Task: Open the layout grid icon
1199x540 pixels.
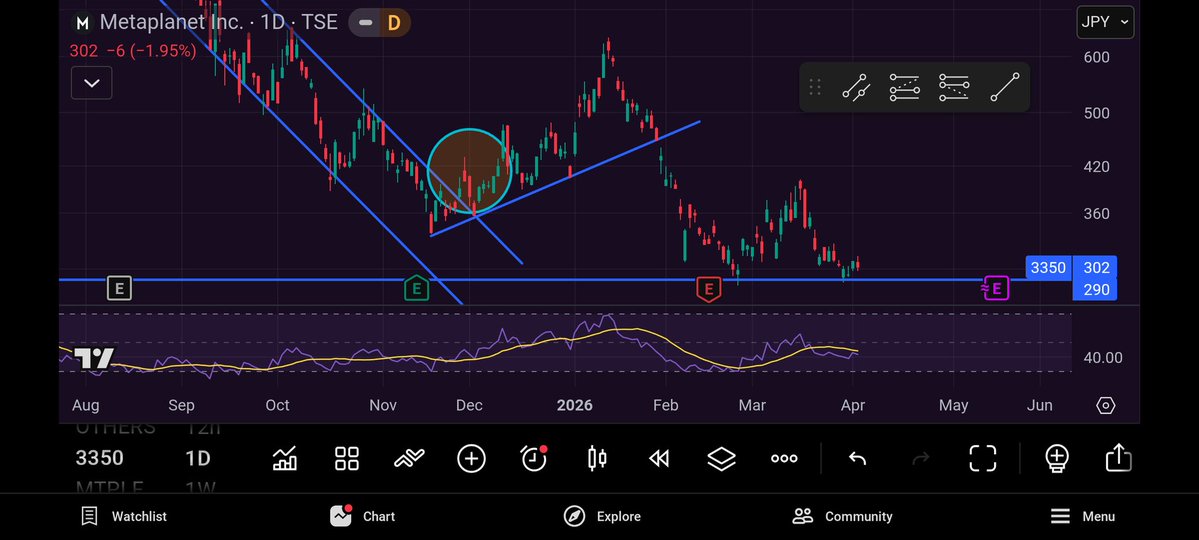Action: pyautogui.click(x=347, y=458)
